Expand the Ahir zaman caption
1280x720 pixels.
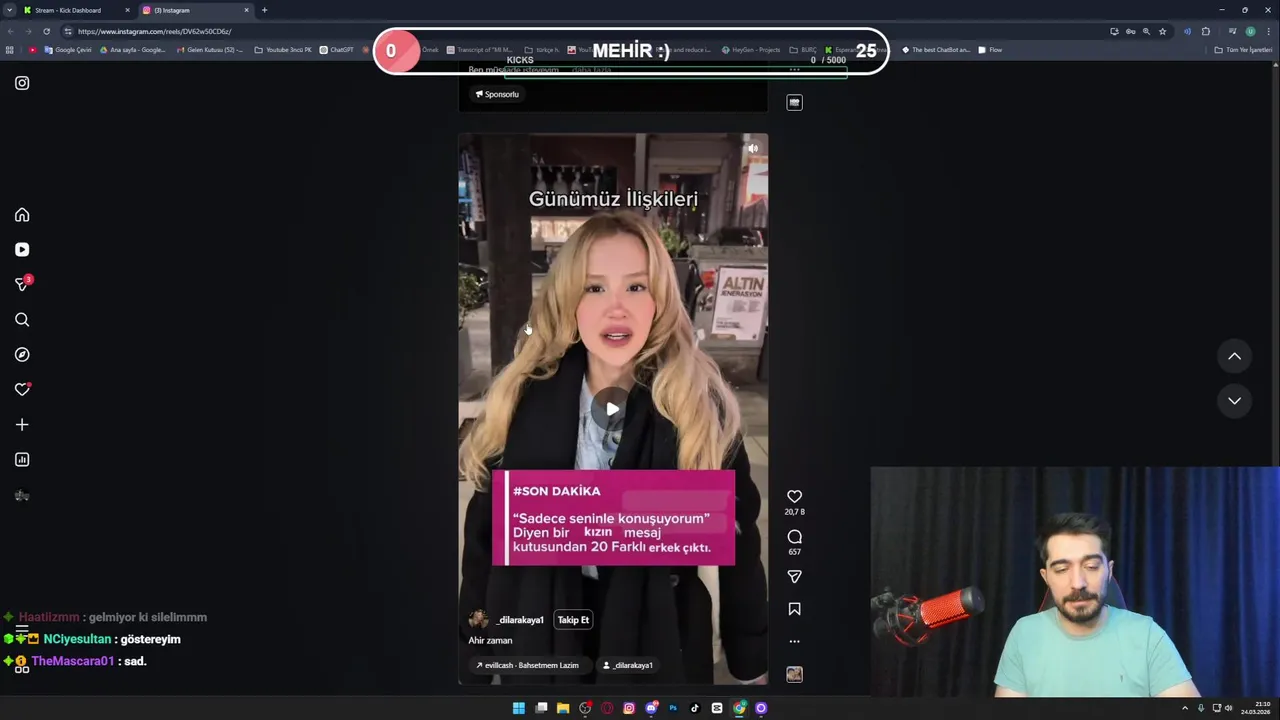tap(490, 640)
